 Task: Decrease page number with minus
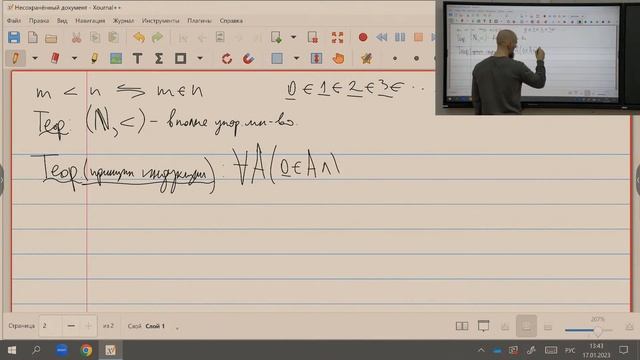[71, 326]
